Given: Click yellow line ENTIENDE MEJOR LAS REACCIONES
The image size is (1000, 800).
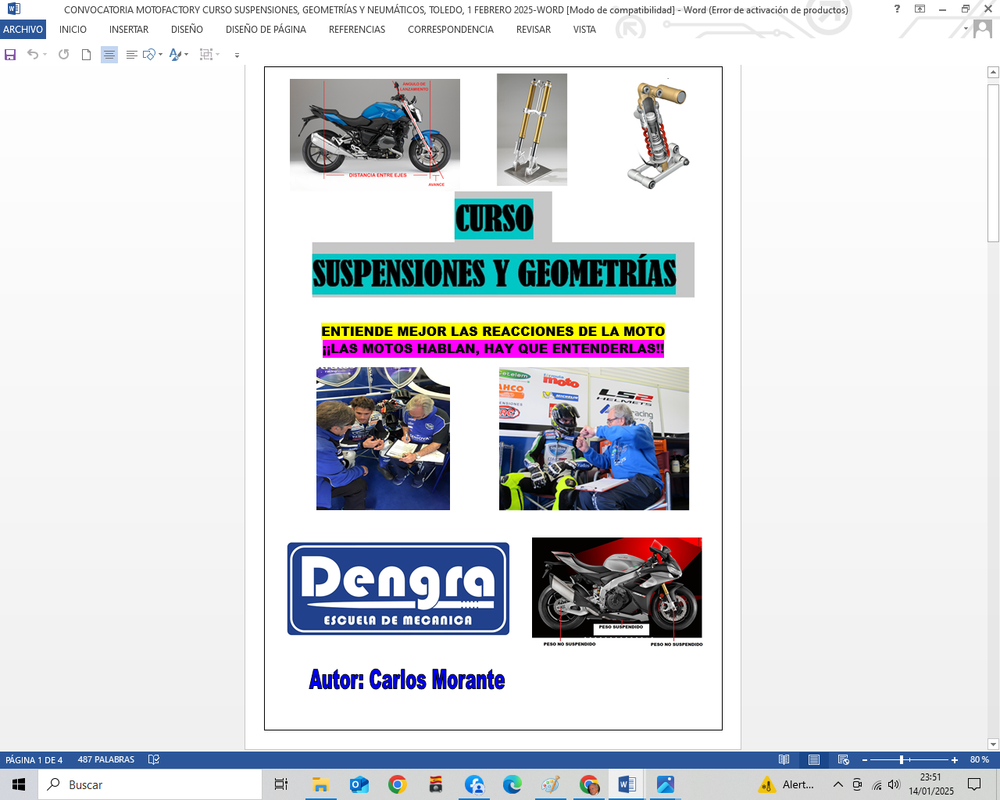Looking at the screenshot, I should (x=493, y=331).
